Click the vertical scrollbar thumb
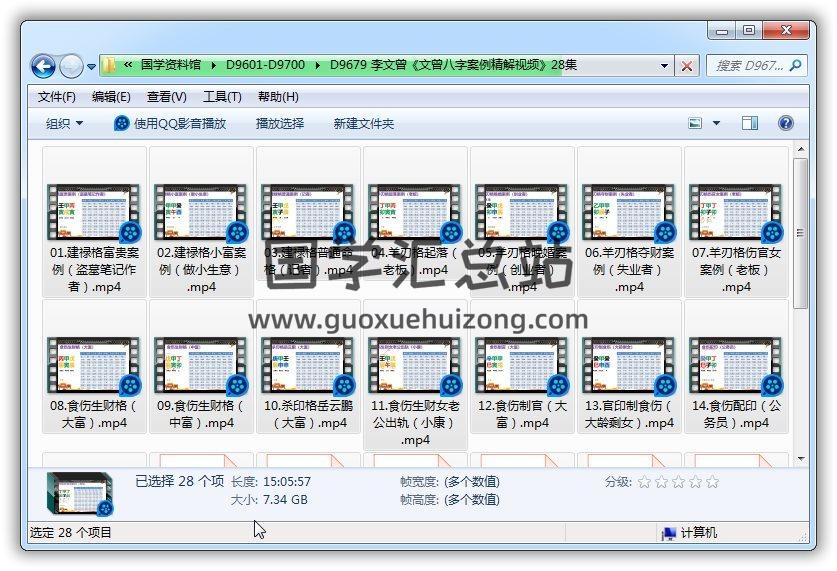The height and width of the screenshot is (571, 837). (801, 233)
